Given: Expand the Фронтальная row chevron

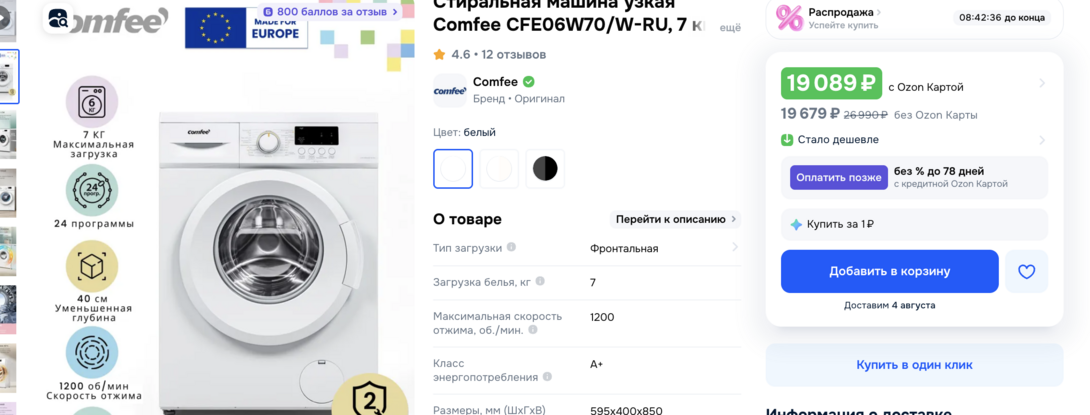Looking at the screenshot, I should click(x=735, y=247).
